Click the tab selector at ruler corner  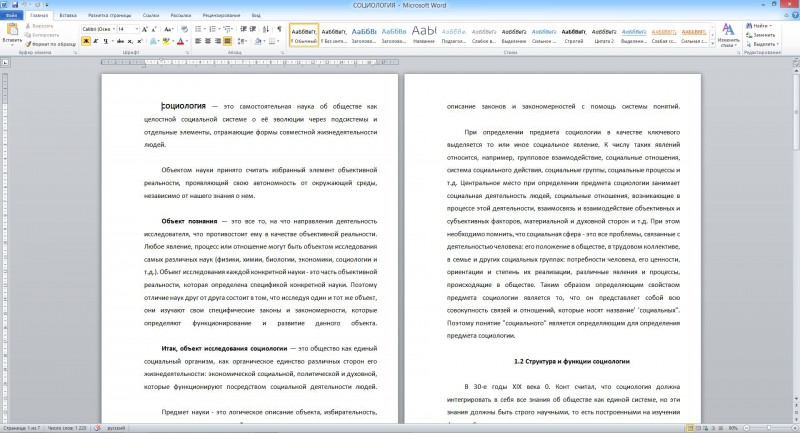click(x=5, y=63)
